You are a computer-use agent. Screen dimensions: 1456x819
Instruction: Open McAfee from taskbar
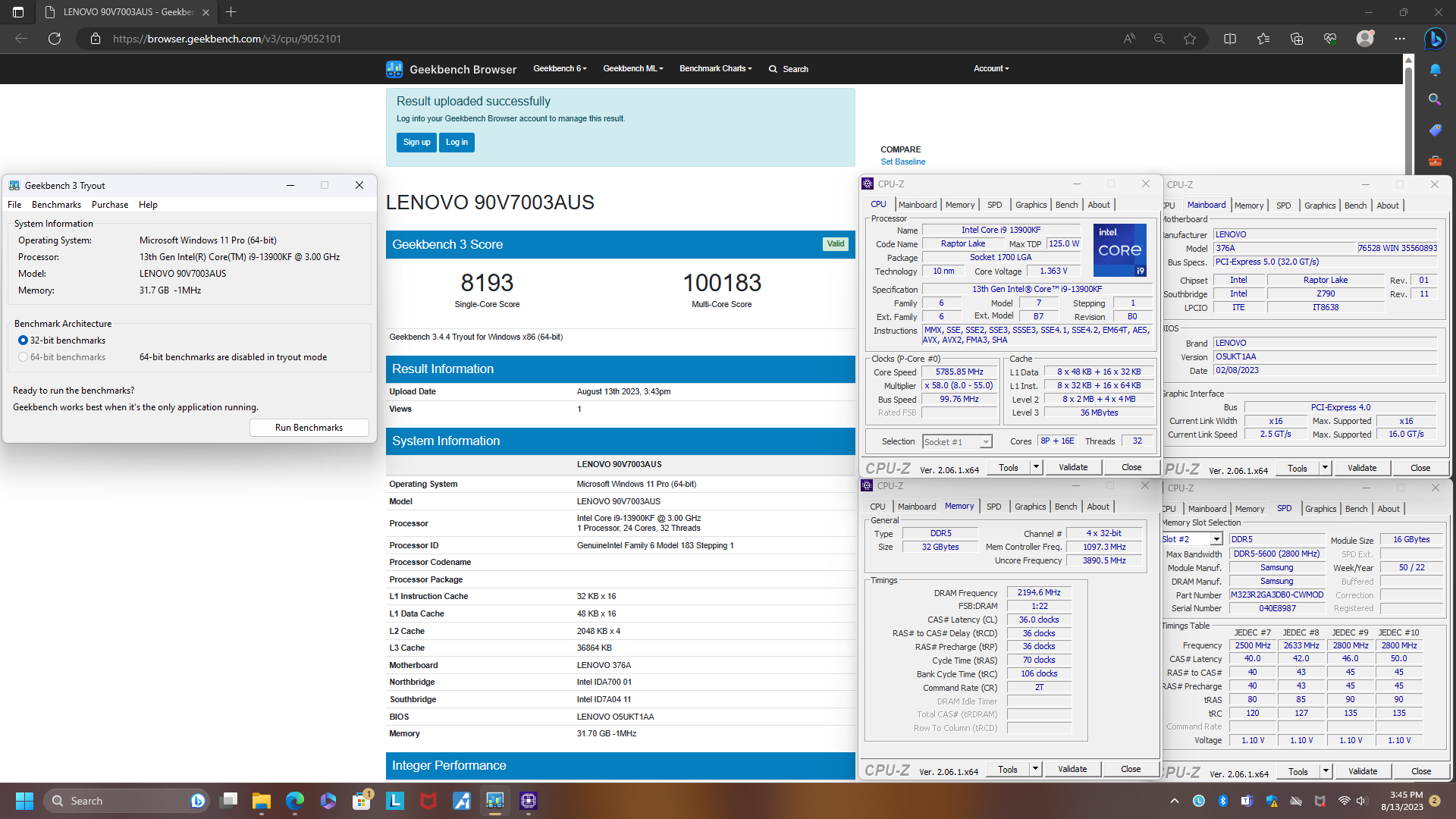click(428, 801)
